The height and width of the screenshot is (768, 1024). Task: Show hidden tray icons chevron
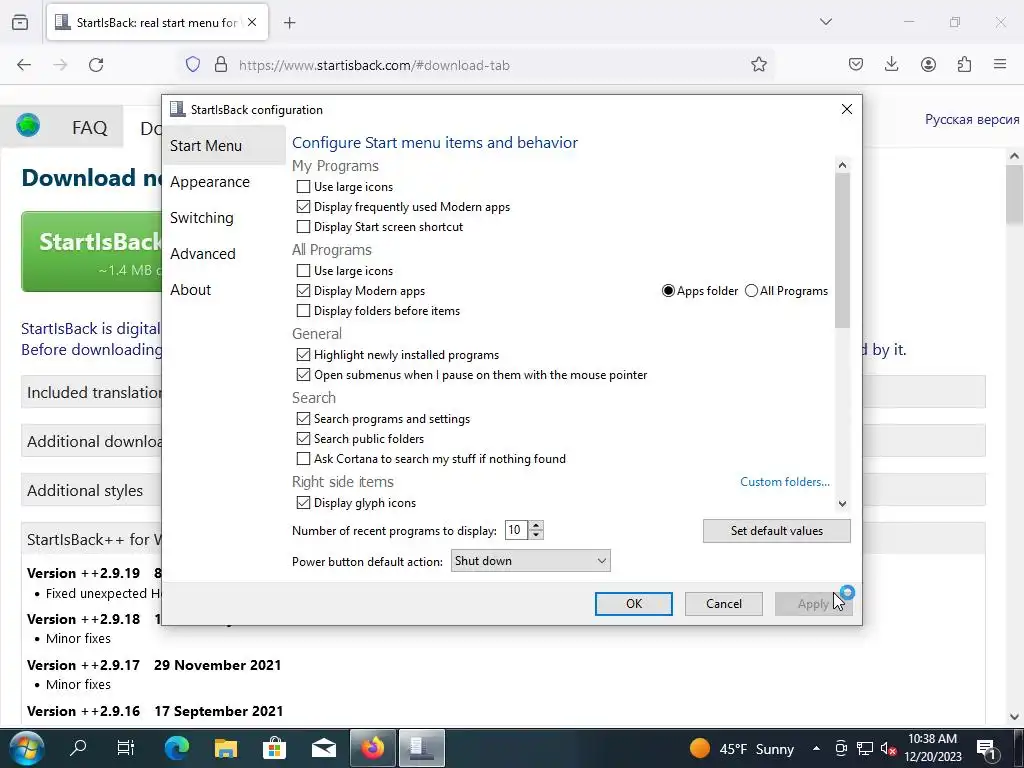point(816,748)
